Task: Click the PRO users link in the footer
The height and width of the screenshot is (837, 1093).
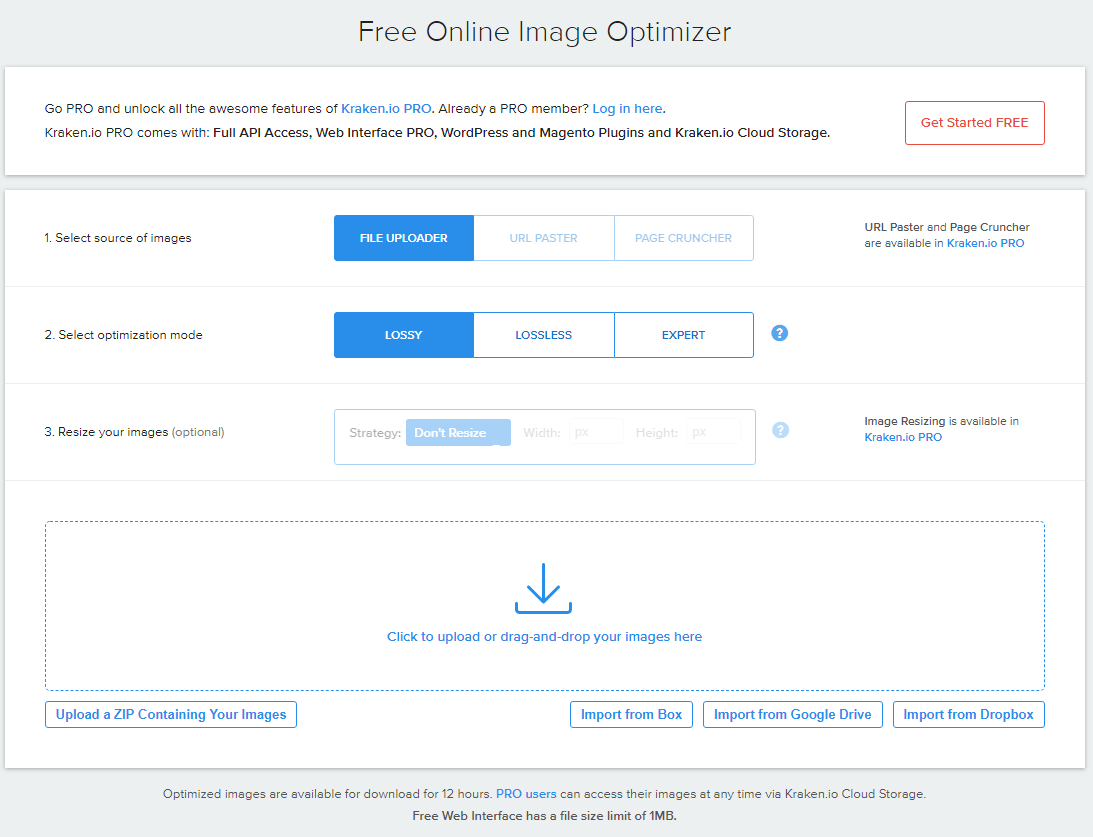Action: coord(525,793)
